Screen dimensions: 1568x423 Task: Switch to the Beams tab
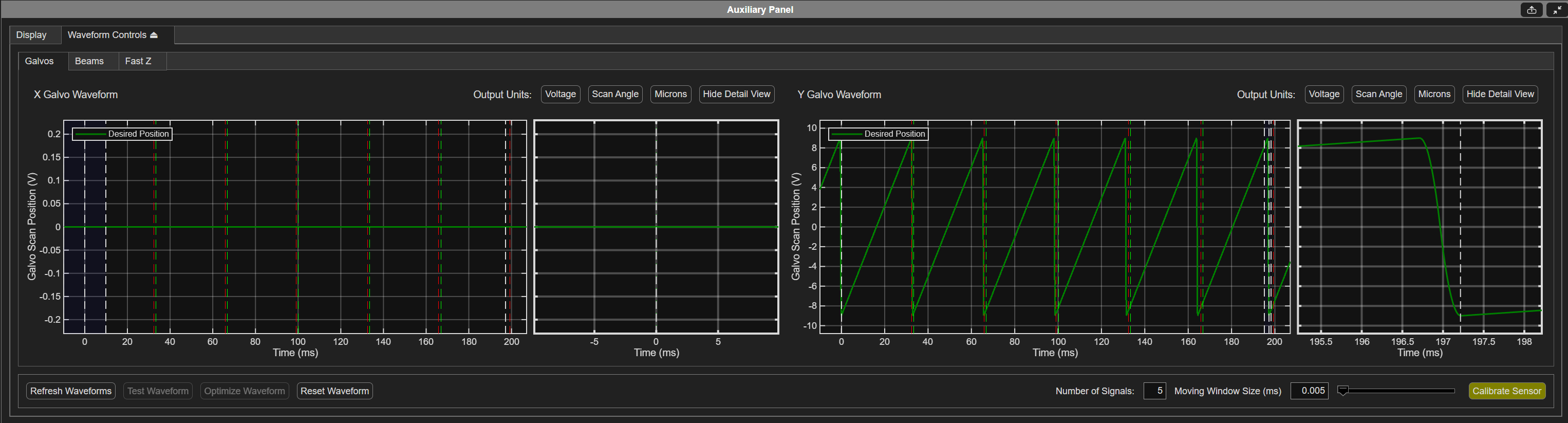point(89,61)
